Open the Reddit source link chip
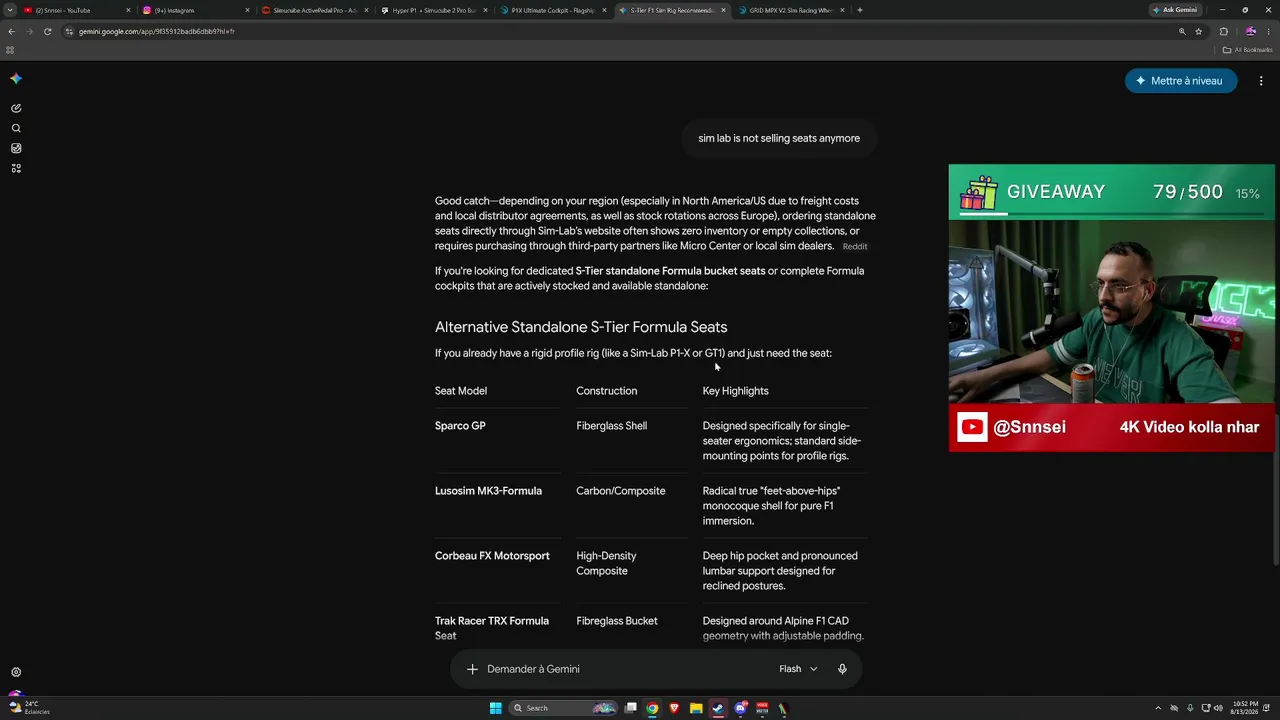Viewport: 1280px width, 720px height. tap(855, 246)
